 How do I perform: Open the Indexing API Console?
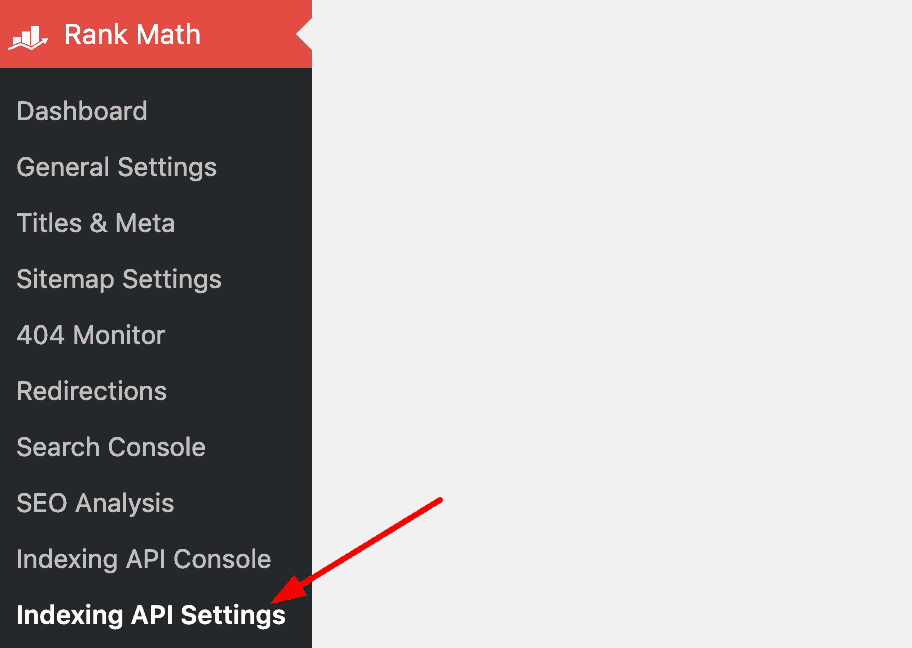click(143, 559)
